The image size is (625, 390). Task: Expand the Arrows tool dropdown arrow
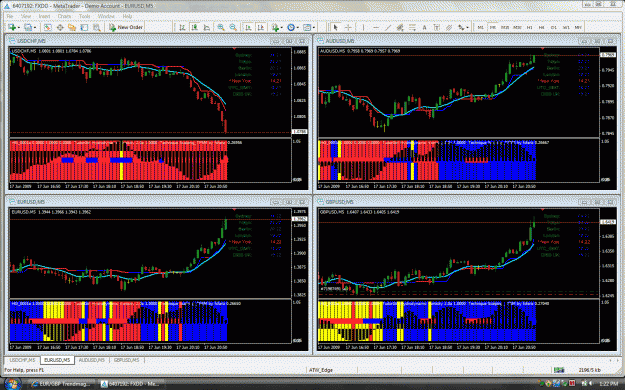click(x=468, y=28)
